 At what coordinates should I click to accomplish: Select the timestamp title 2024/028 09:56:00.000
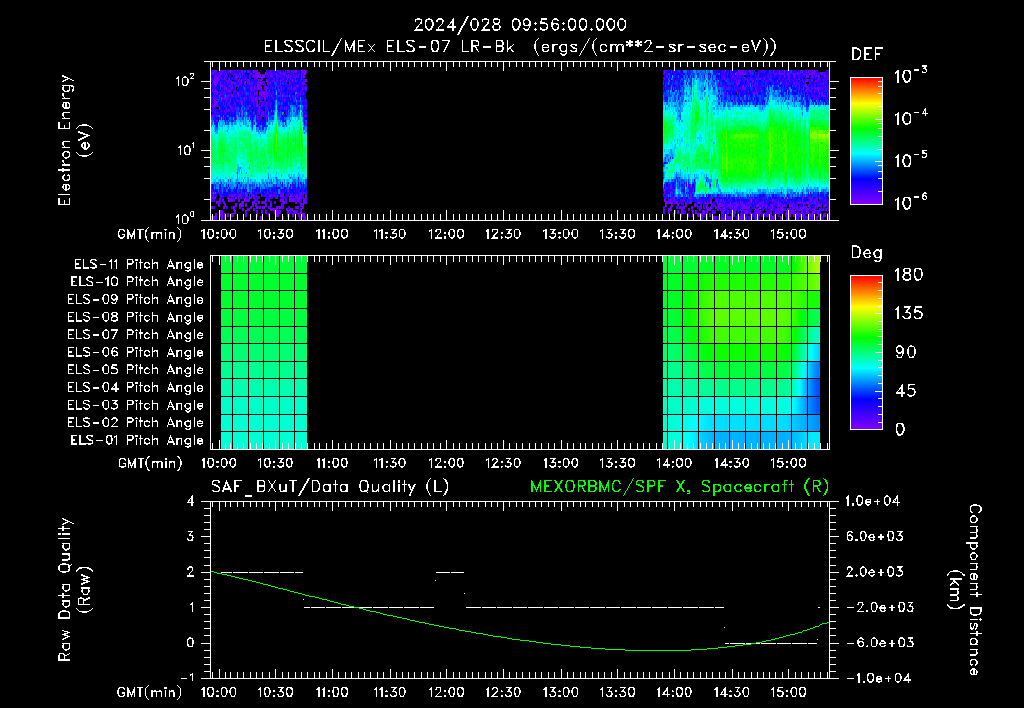point(520,25)
